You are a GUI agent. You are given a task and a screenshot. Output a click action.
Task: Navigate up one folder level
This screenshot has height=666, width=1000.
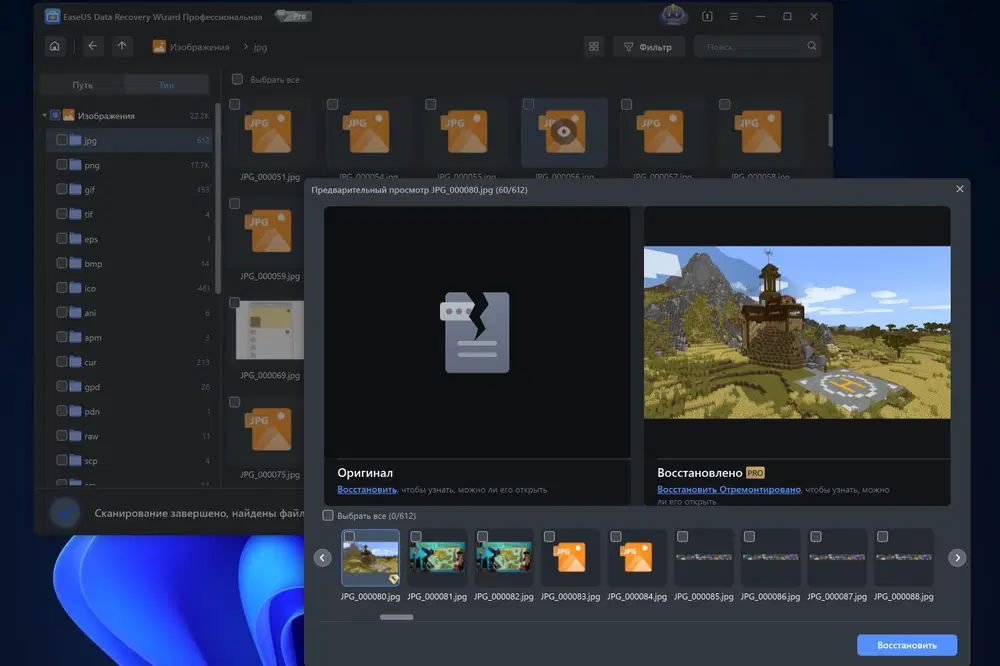click(x=122, y=46)
